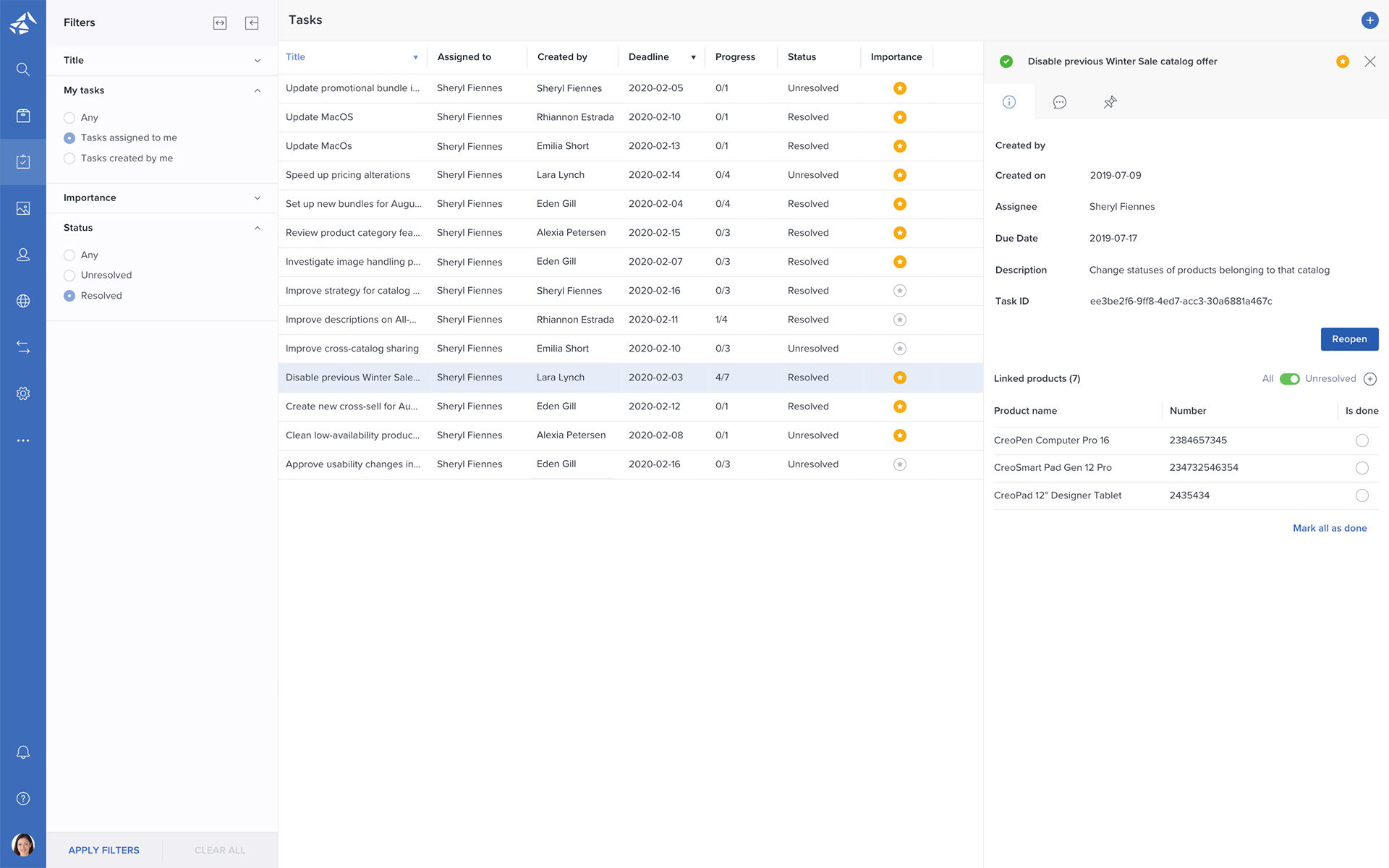Open the notifications bell icon
Screen dimensions: 1389x868
tap(23, 752)
